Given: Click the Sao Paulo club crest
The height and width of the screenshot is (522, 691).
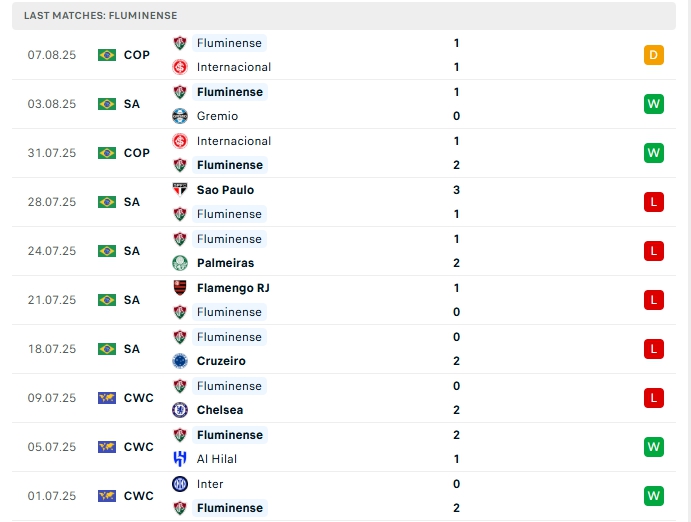Looking at the screenshot, I should point(180,190).
